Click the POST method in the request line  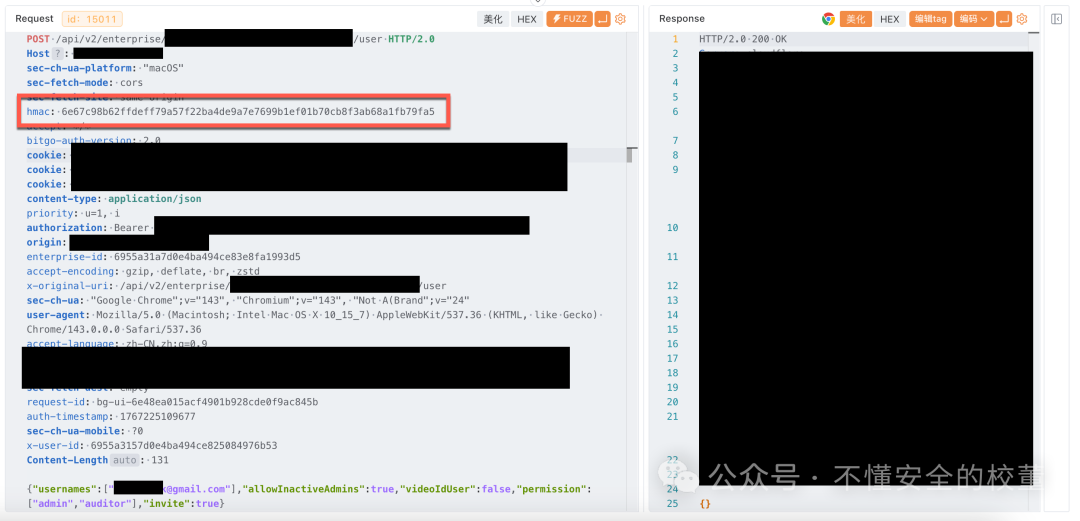[x=38, y=39]
